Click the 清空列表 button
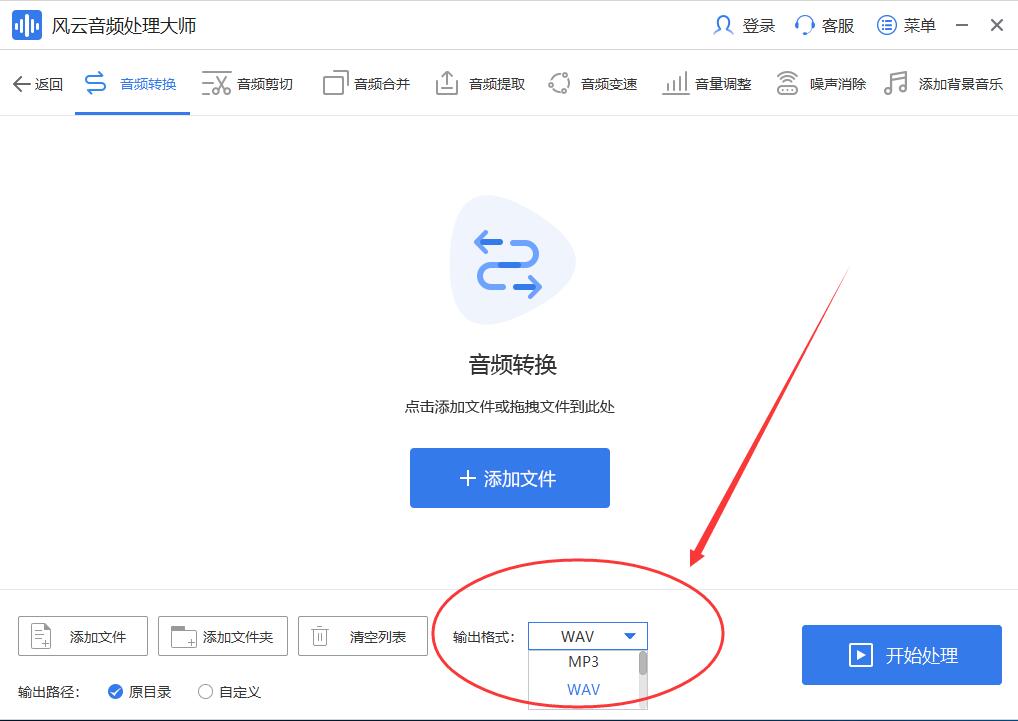Viewport: 1018px width, 721px height. (363, 636)
